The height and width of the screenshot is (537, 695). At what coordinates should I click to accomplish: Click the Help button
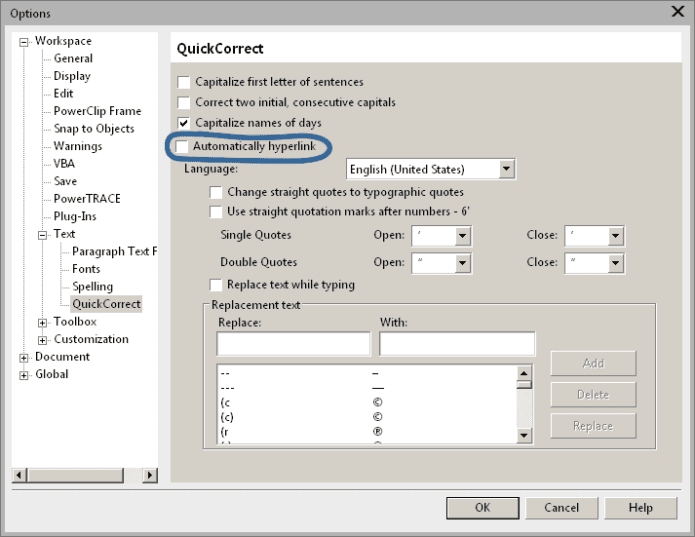tap(640, 508)
